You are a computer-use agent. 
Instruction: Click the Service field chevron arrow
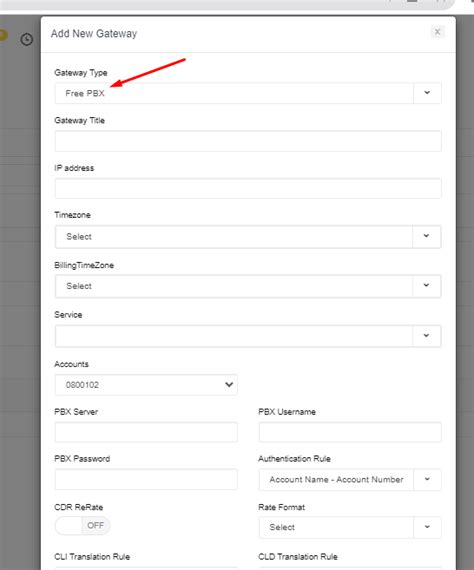click(x=426, y=335)
